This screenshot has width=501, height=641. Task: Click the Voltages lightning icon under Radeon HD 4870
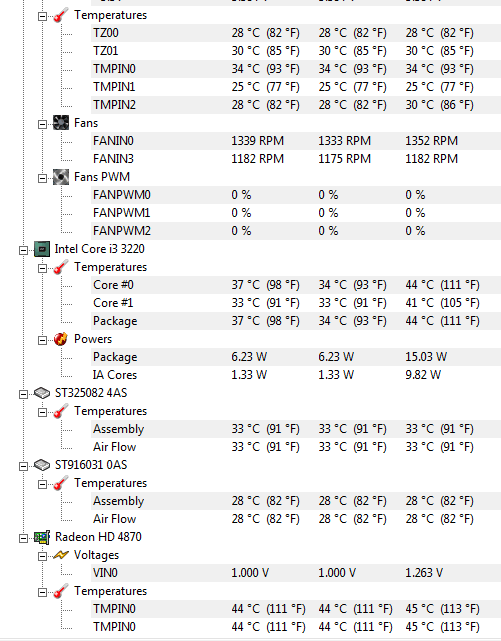pyautogui.click(x=61, y=555)
